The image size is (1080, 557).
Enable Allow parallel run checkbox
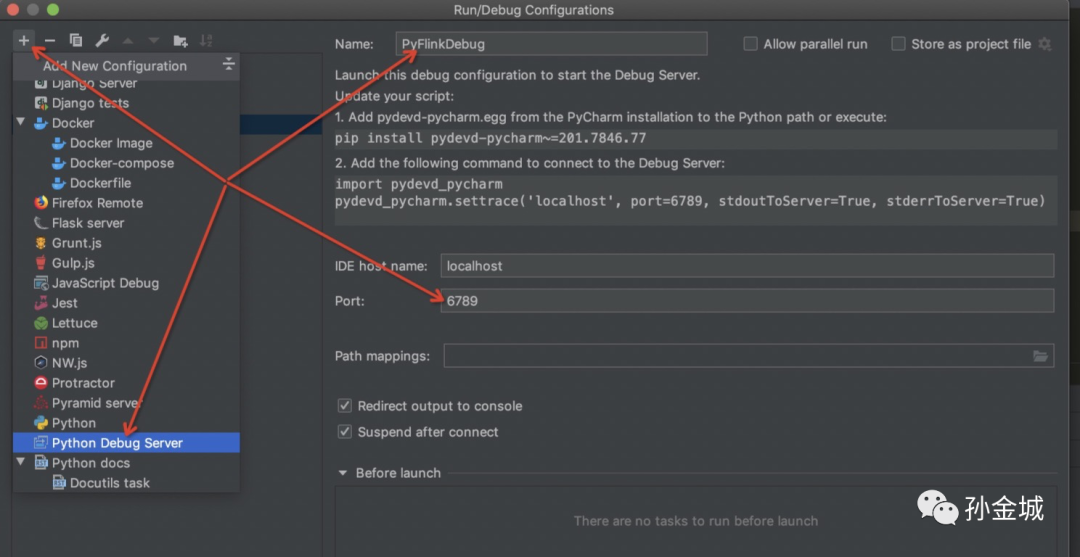(750, 44)
